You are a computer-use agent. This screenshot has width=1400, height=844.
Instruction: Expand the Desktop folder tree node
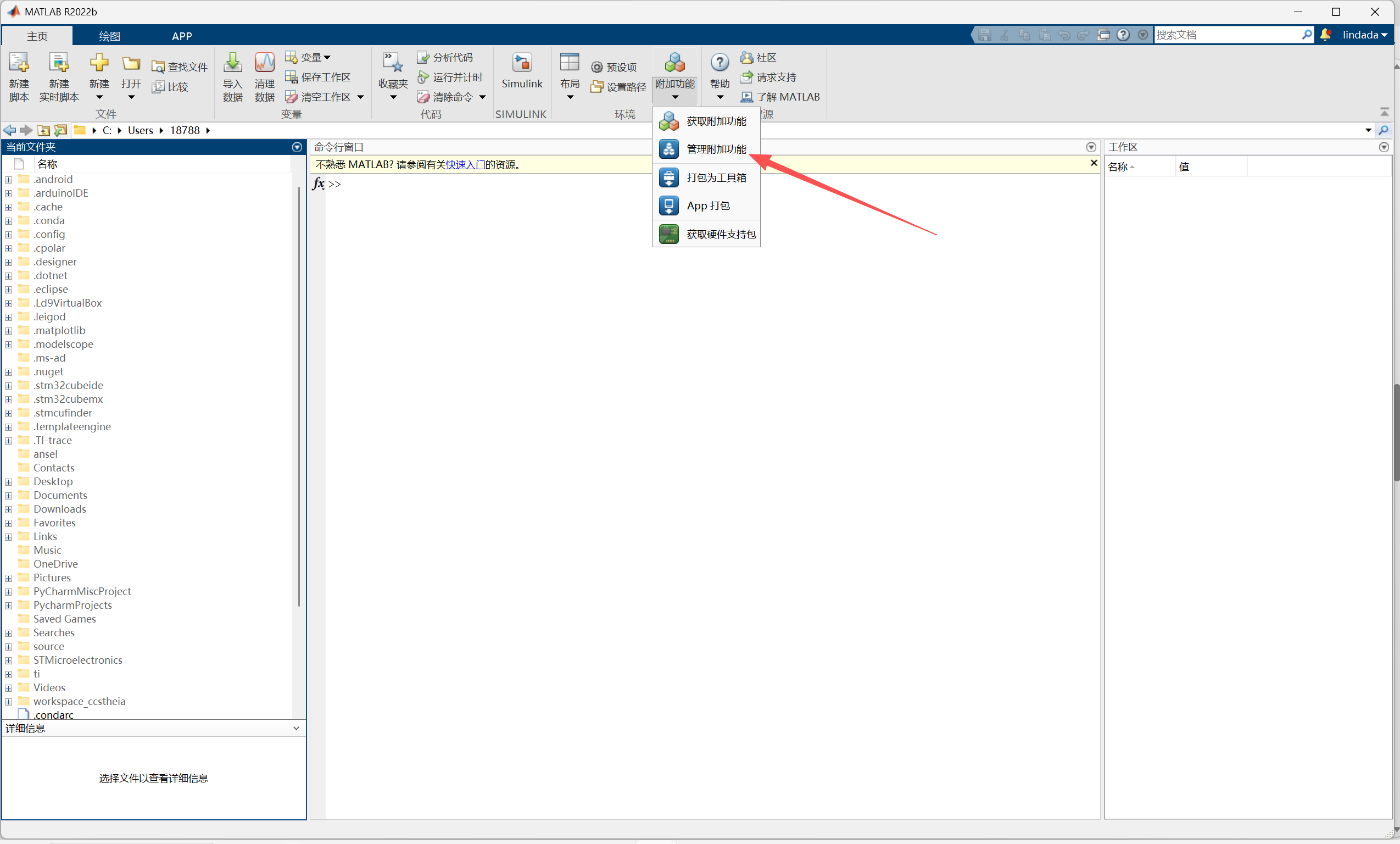(9, 482)
